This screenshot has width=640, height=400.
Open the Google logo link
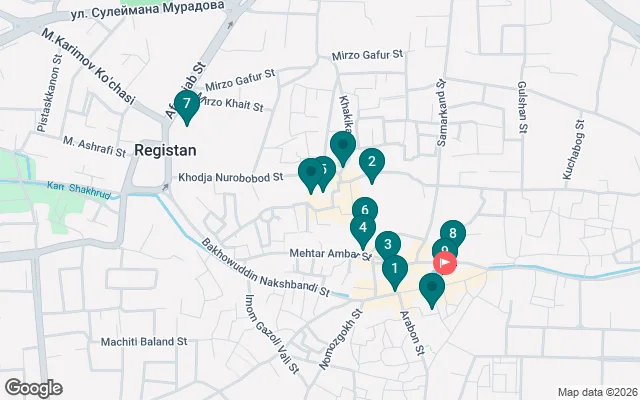(33, 387)
